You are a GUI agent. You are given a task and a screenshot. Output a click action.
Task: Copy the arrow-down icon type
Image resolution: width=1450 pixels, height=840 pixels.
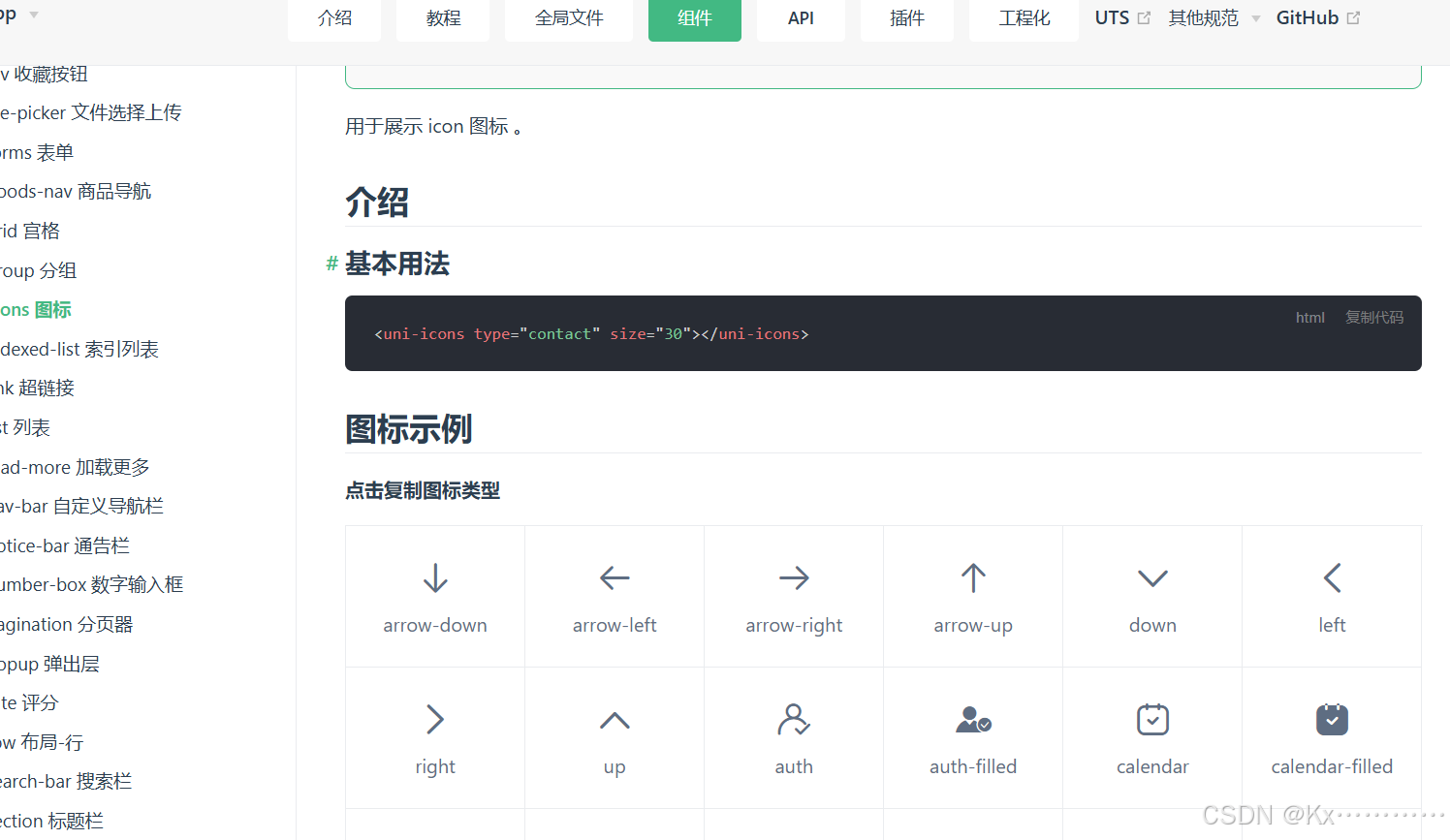pos(435,597)
